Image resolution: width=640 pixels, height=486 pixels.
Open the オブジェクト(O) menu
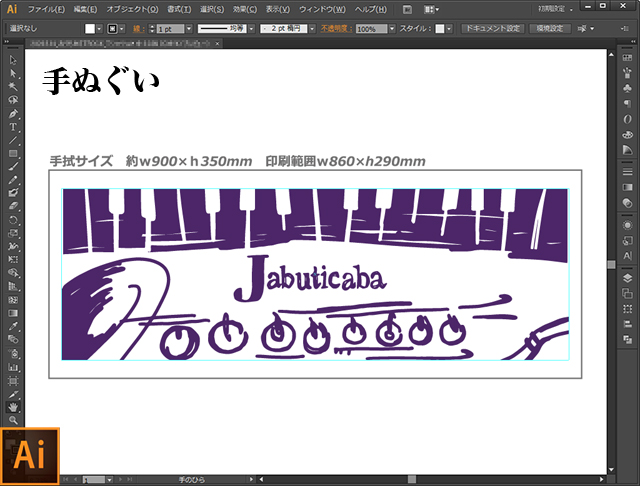point(132,9)
